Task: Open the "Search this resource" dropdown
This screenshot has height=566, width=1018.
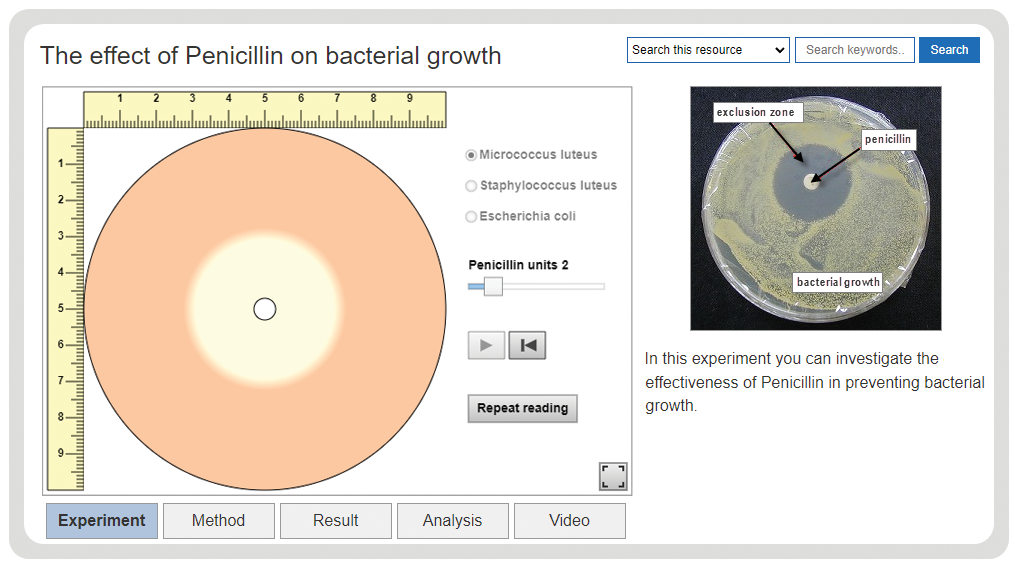Action: point(708,50)
